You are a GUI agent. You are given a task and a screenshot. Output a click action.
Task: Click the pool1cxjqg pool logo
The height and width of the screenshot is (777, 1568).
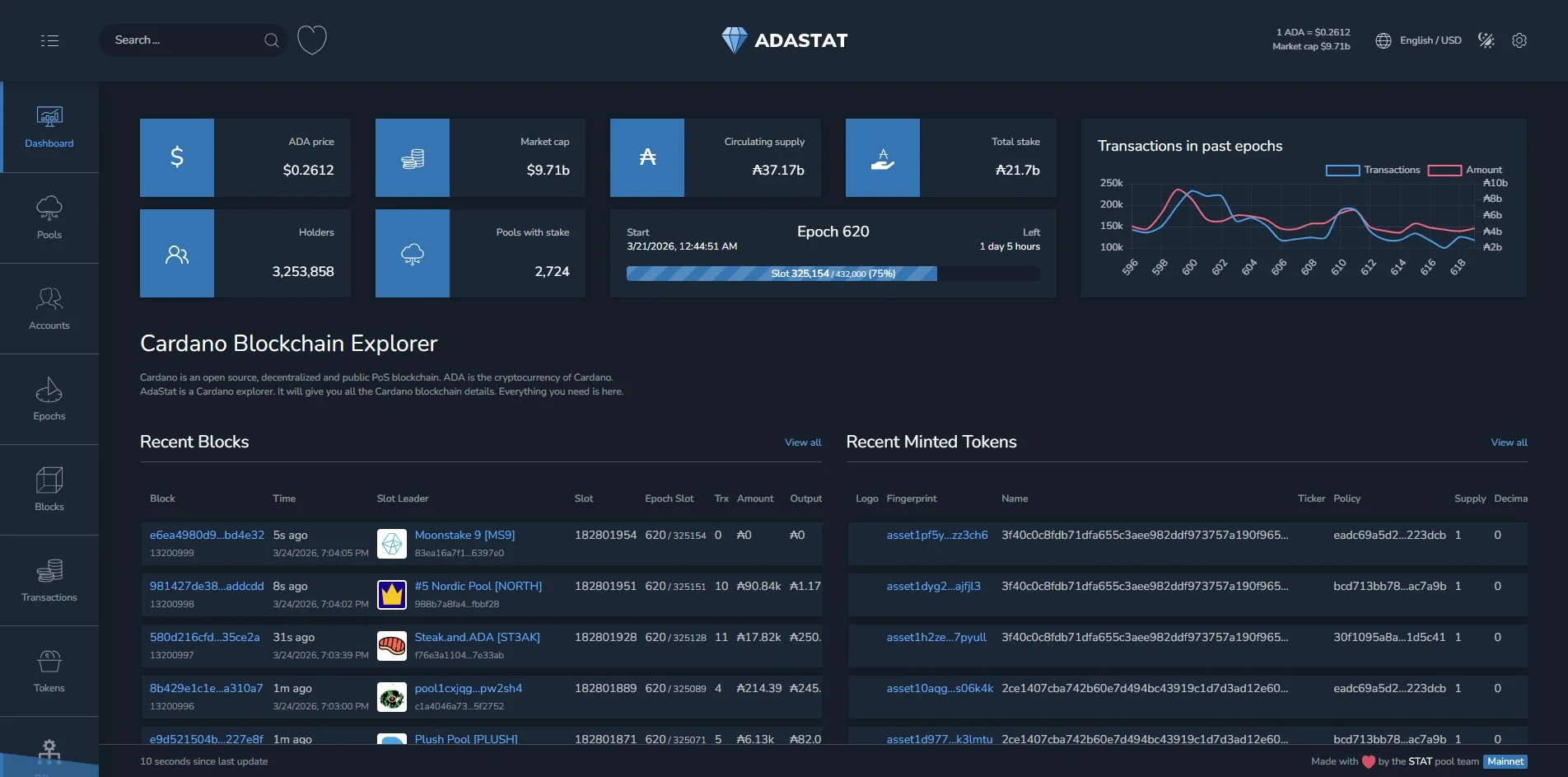tap(392, 697)
